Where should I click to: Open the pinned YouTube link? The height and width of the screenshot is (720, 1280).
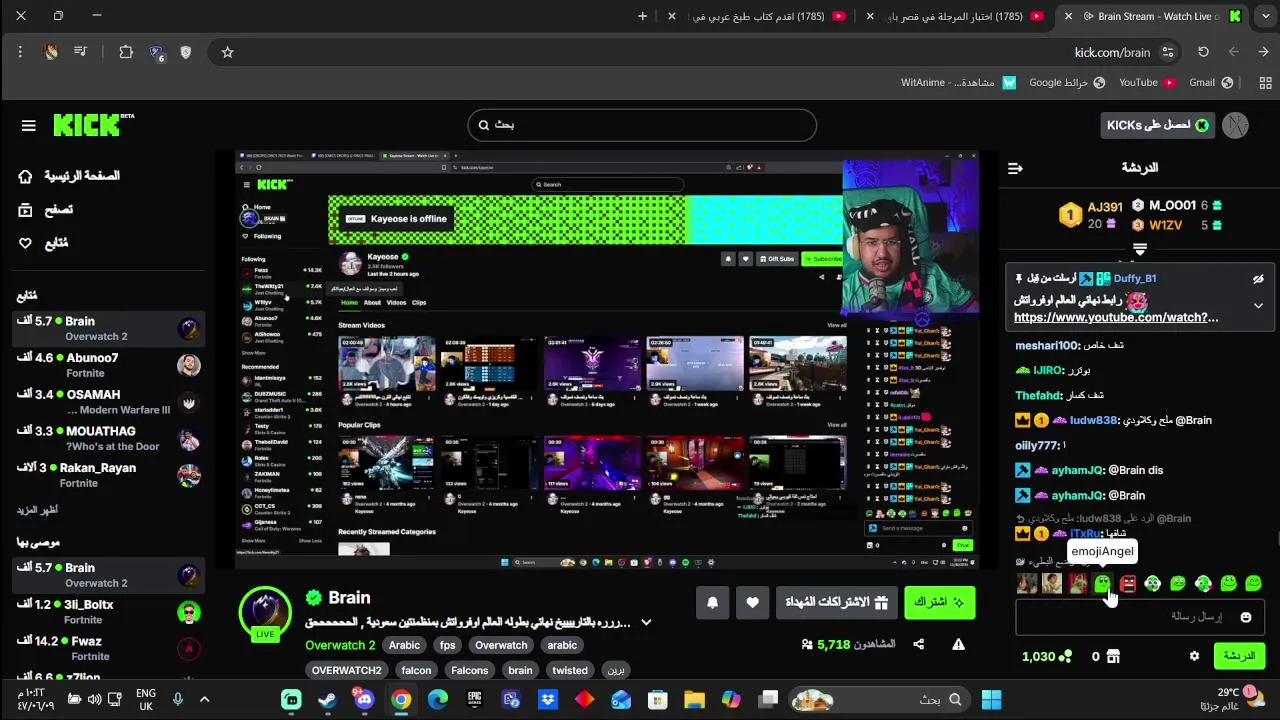click(x=1116, y=317)
